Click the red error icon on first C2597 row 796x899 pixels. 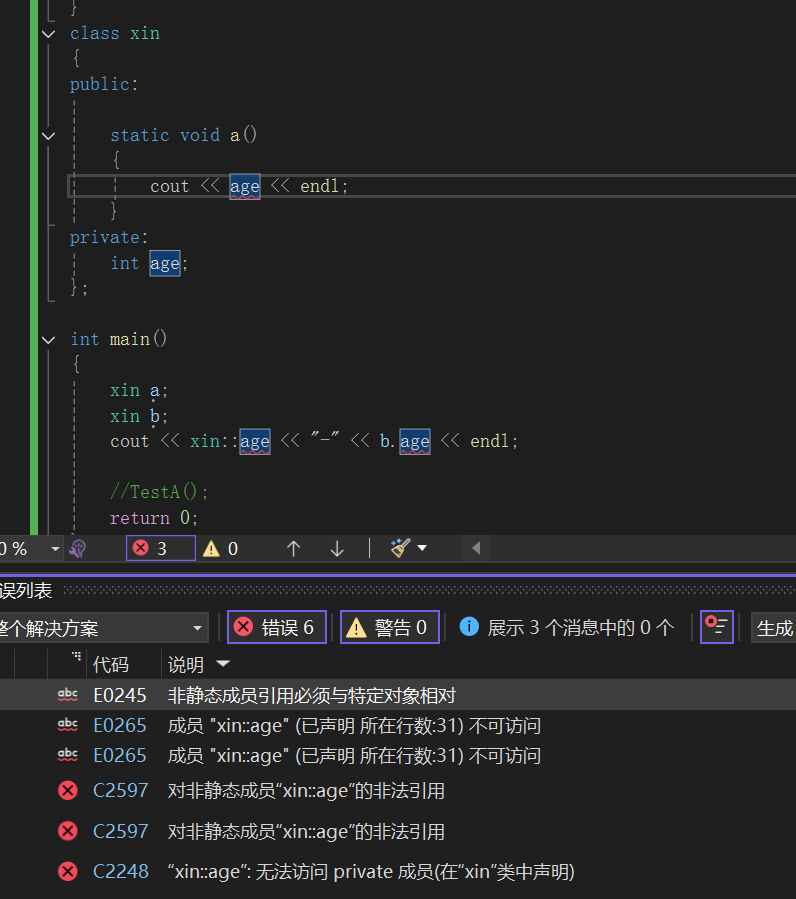click(x=68, y=791)
